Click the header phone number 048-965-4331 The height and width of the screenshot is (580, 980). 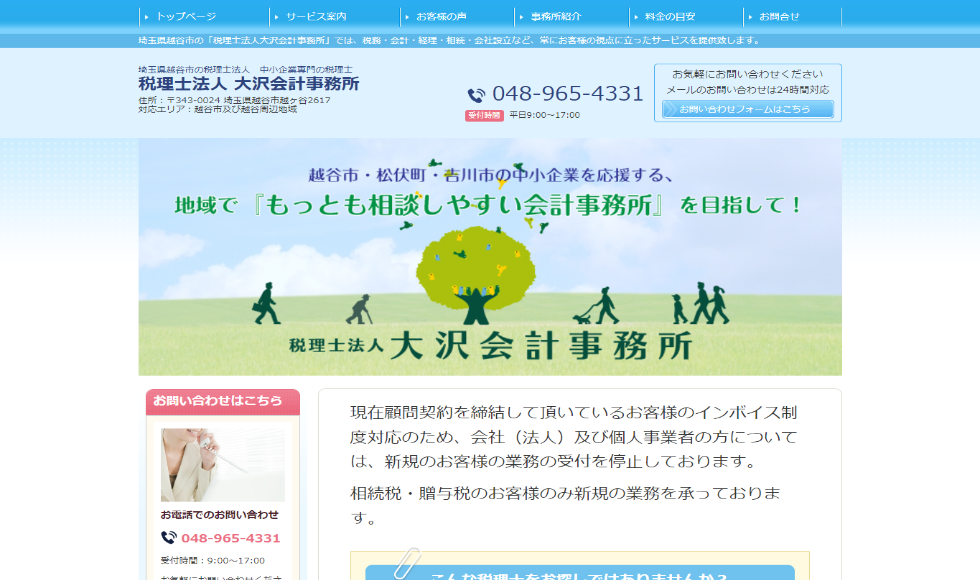(568, 94)
